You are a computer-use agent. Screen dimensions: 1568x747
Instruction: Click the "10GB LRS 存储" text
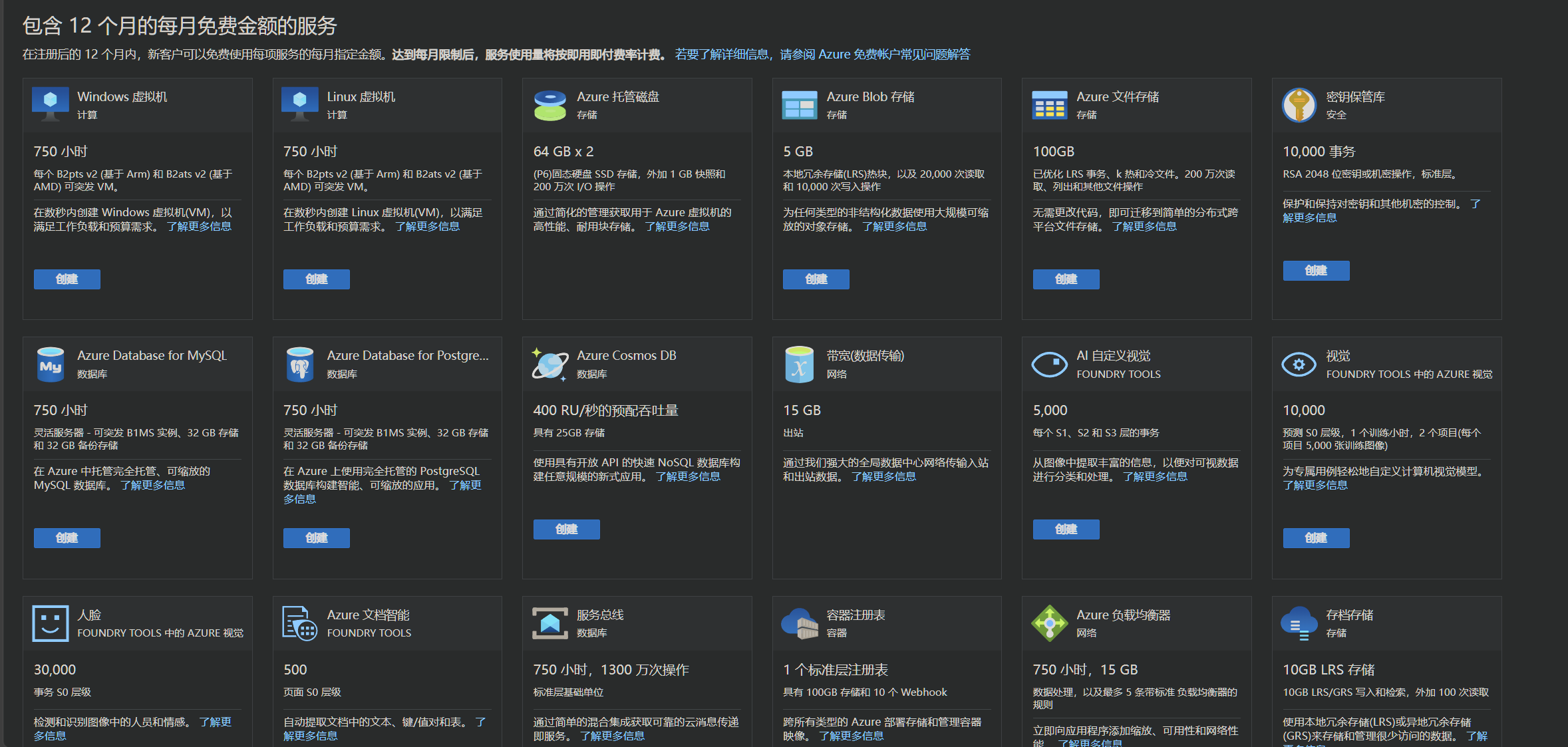1329,670
